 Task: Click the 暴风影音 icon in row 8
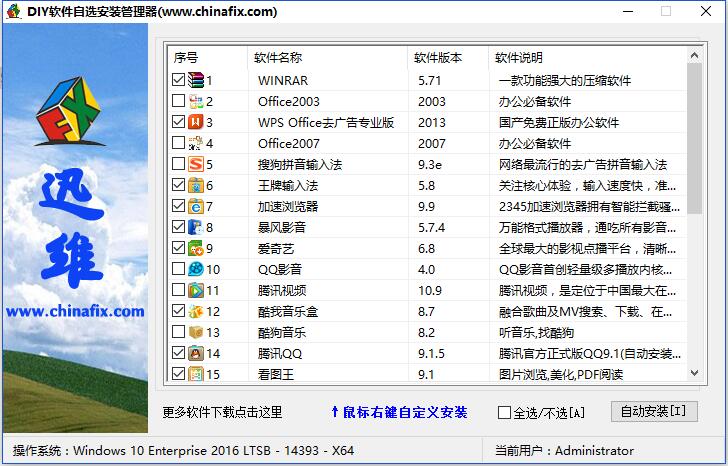196,227
